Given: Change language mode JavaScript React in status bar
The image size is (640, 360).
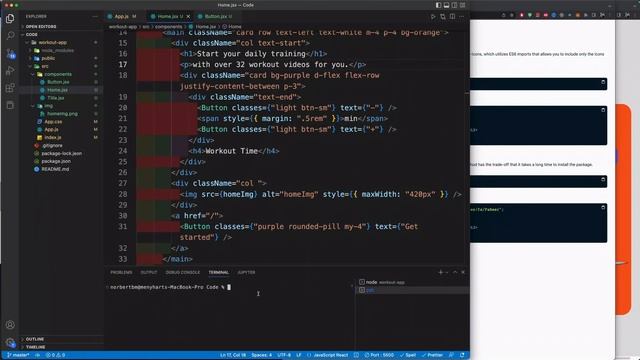Looking at the screenshot, I should [331, 355].
